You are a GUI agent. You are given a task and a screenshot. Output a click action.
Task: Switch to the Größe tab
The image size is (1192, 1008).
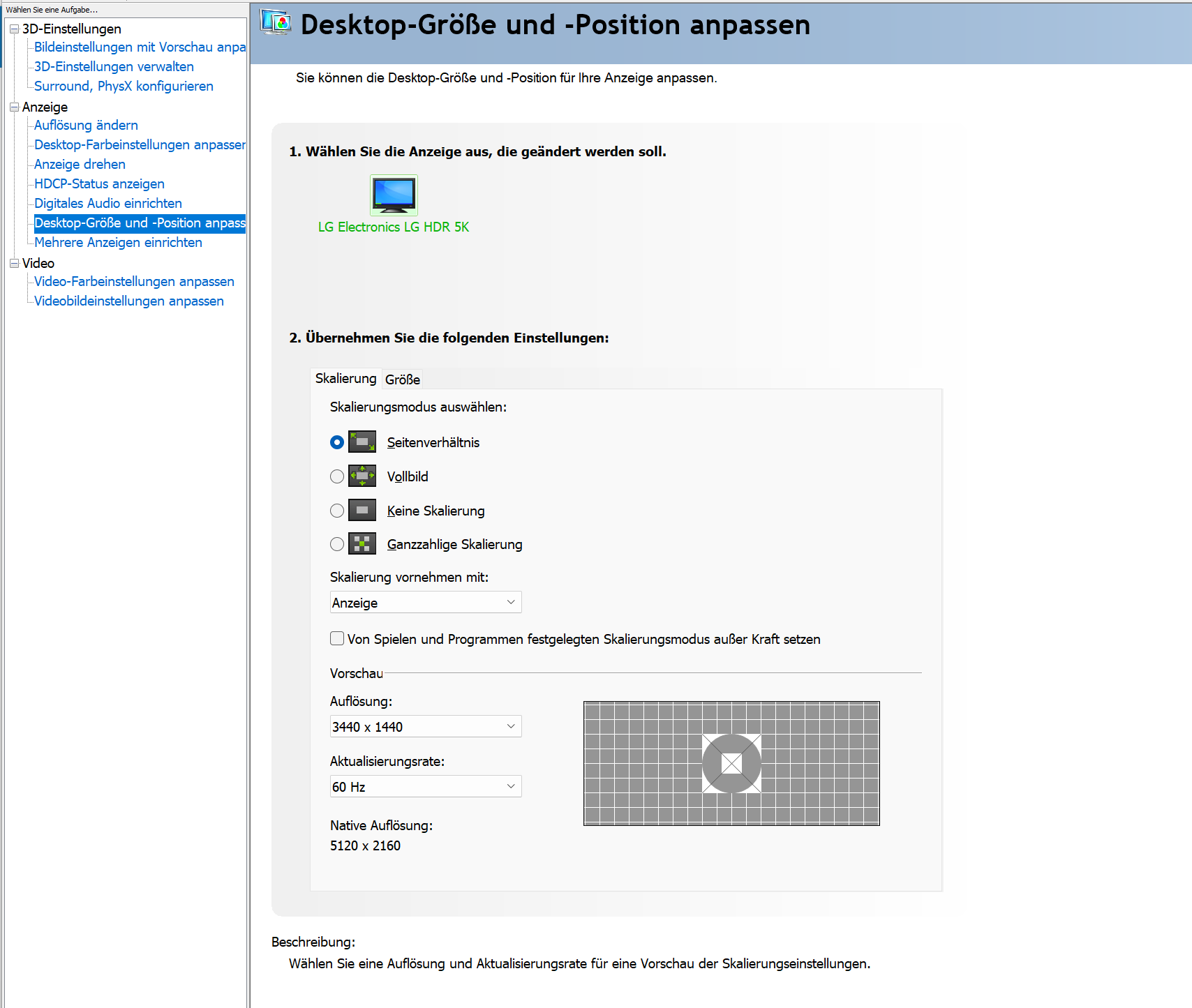pyautogui.click(x=403, y=379)
